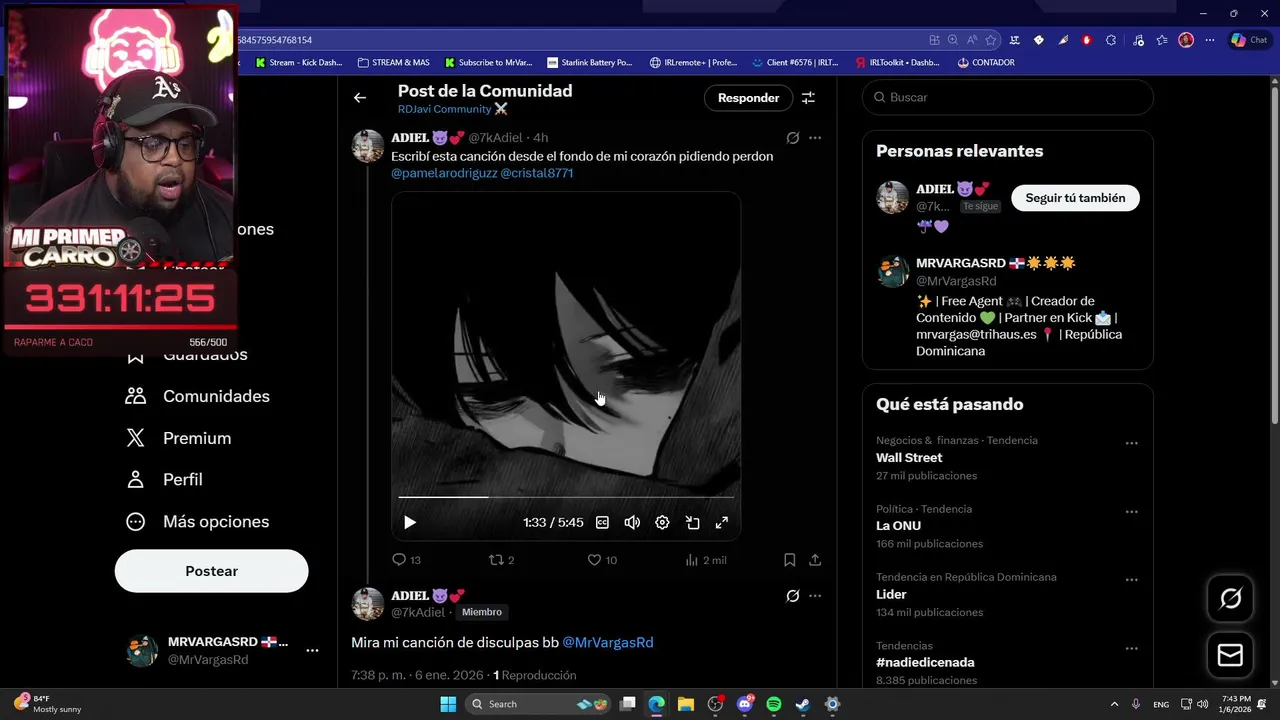
Task: Show hidden icons chevron in system tray
Action: [1114, 704]
